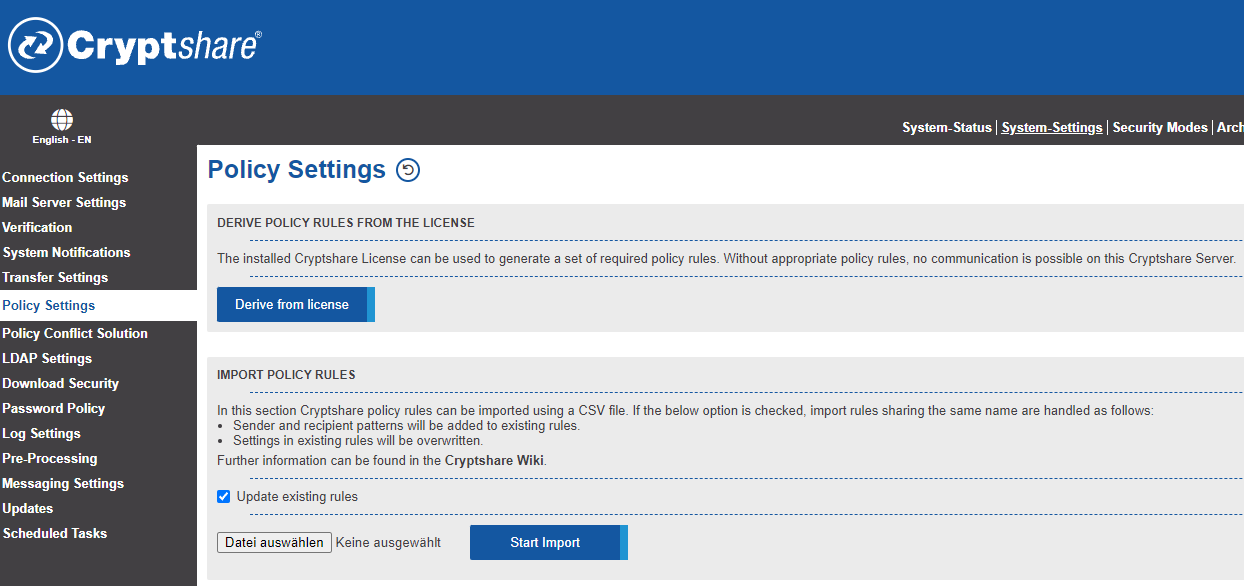The width and height of the screenshot is (1244, 586).
Task: Open Scheduled Tasks in the sidebar
Action: point(55,533)
